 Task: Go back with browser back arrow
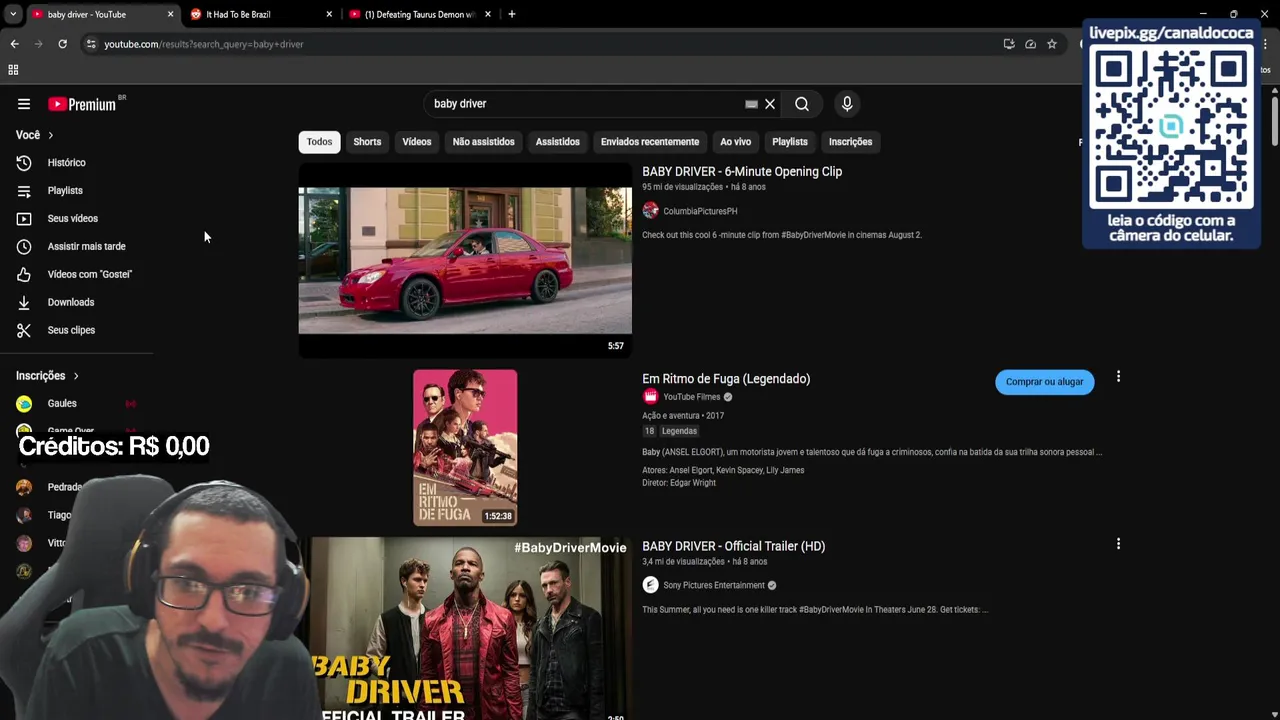(x=14, y=44)
